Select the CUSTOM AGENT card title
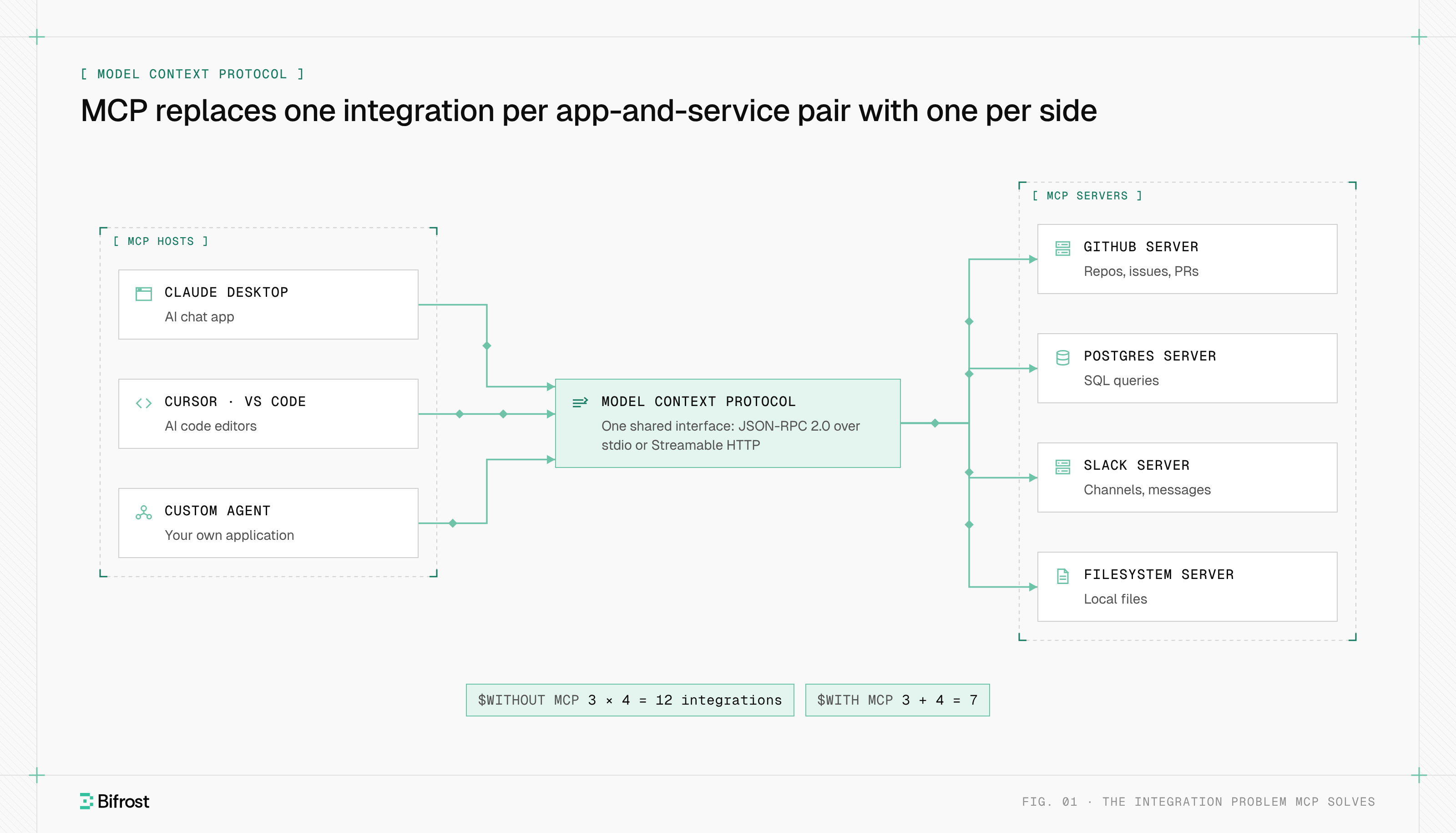 click(x=217, y=511)
